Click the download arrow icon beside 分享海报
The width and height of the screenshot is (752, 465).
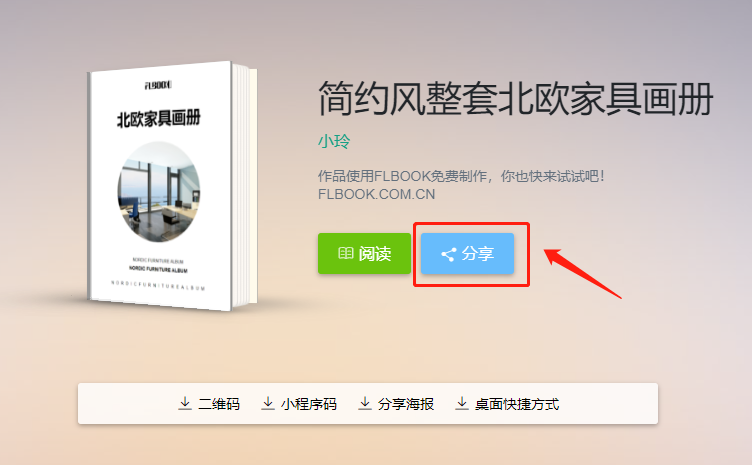pyautogui.click(x=365, y=404)
